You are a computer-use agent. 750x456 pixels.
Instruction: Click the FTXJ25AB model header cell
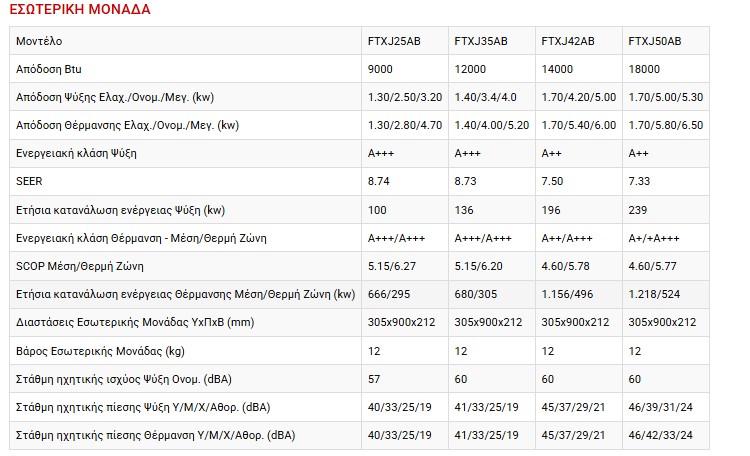[x=394, y=41]
